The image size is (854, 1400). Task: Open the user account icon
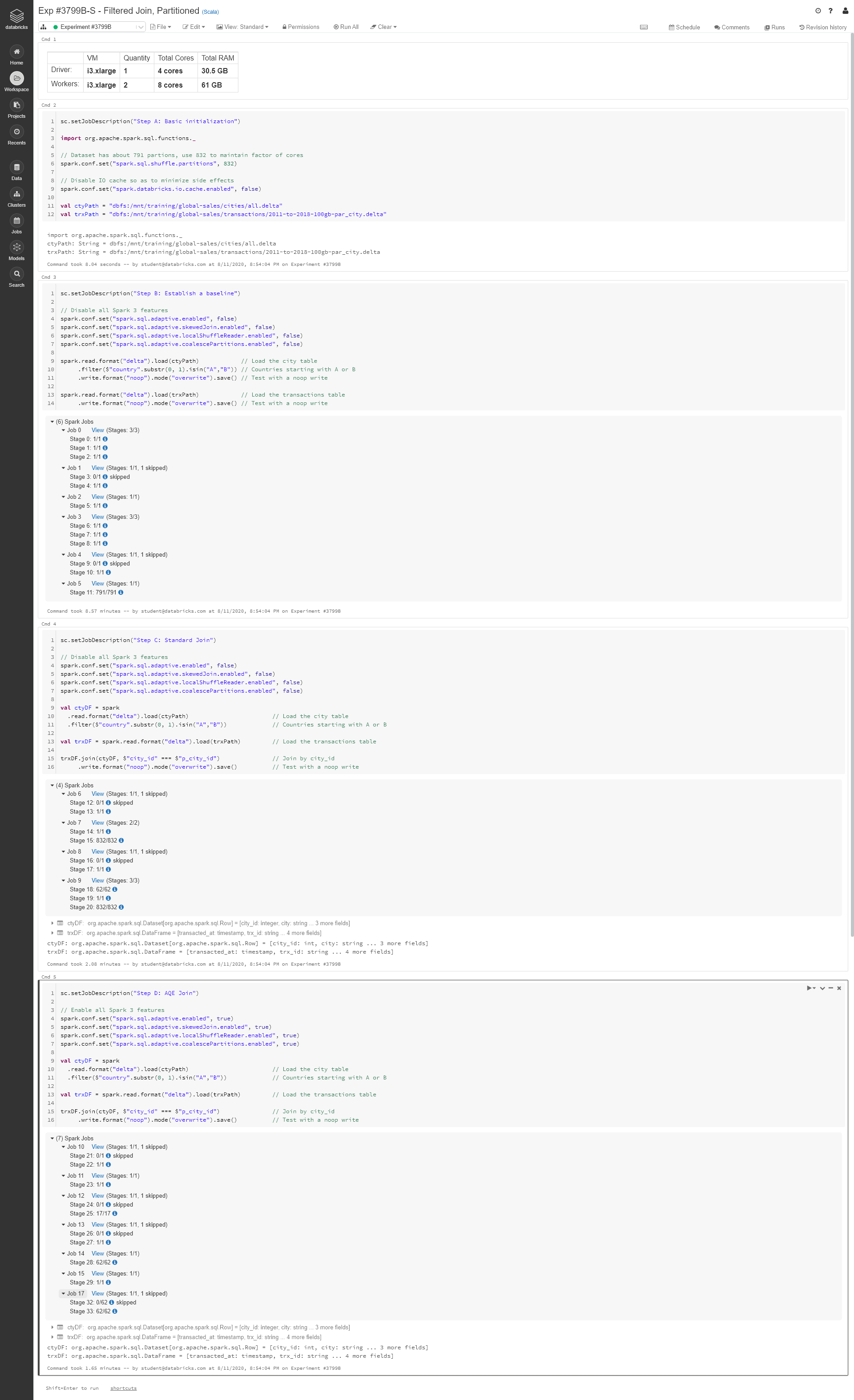pos(845,11)
